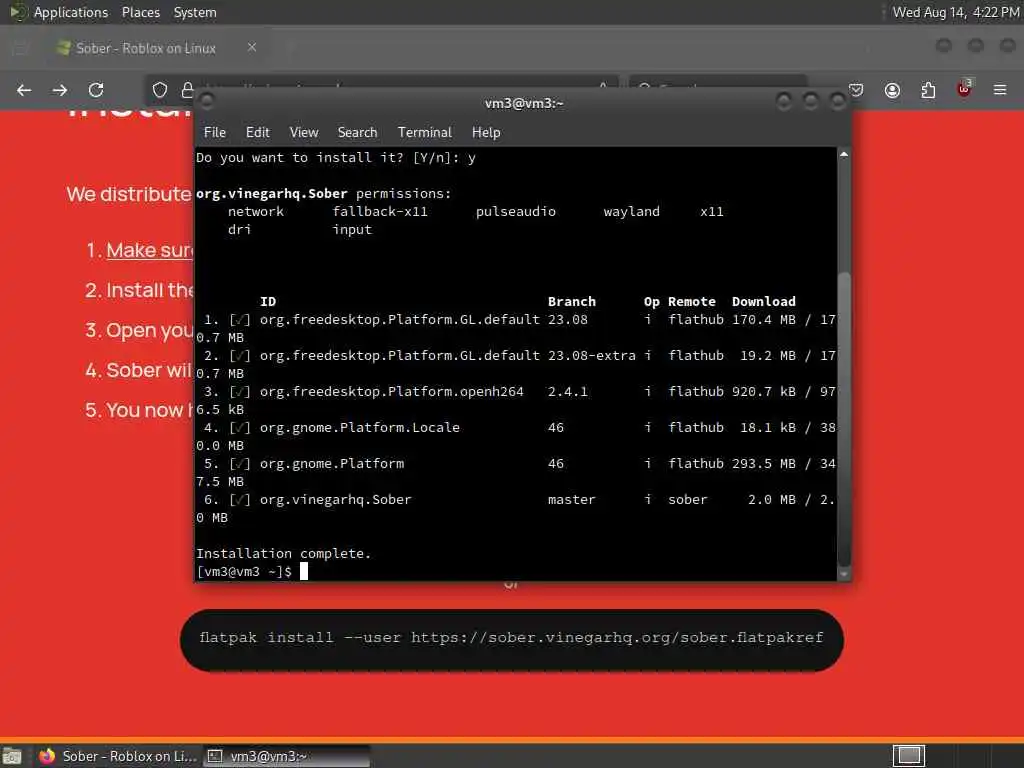Image resolution: width=1024 pixels, height=768 pixels.
Task: Click the terminal vertical scrollbar thumb
Action: coord(844,418)
